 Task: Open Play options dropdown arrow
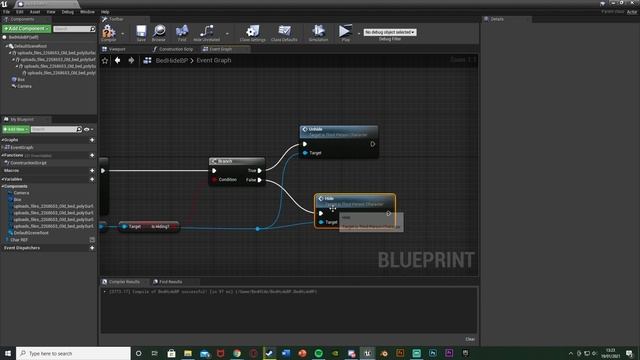359,33
